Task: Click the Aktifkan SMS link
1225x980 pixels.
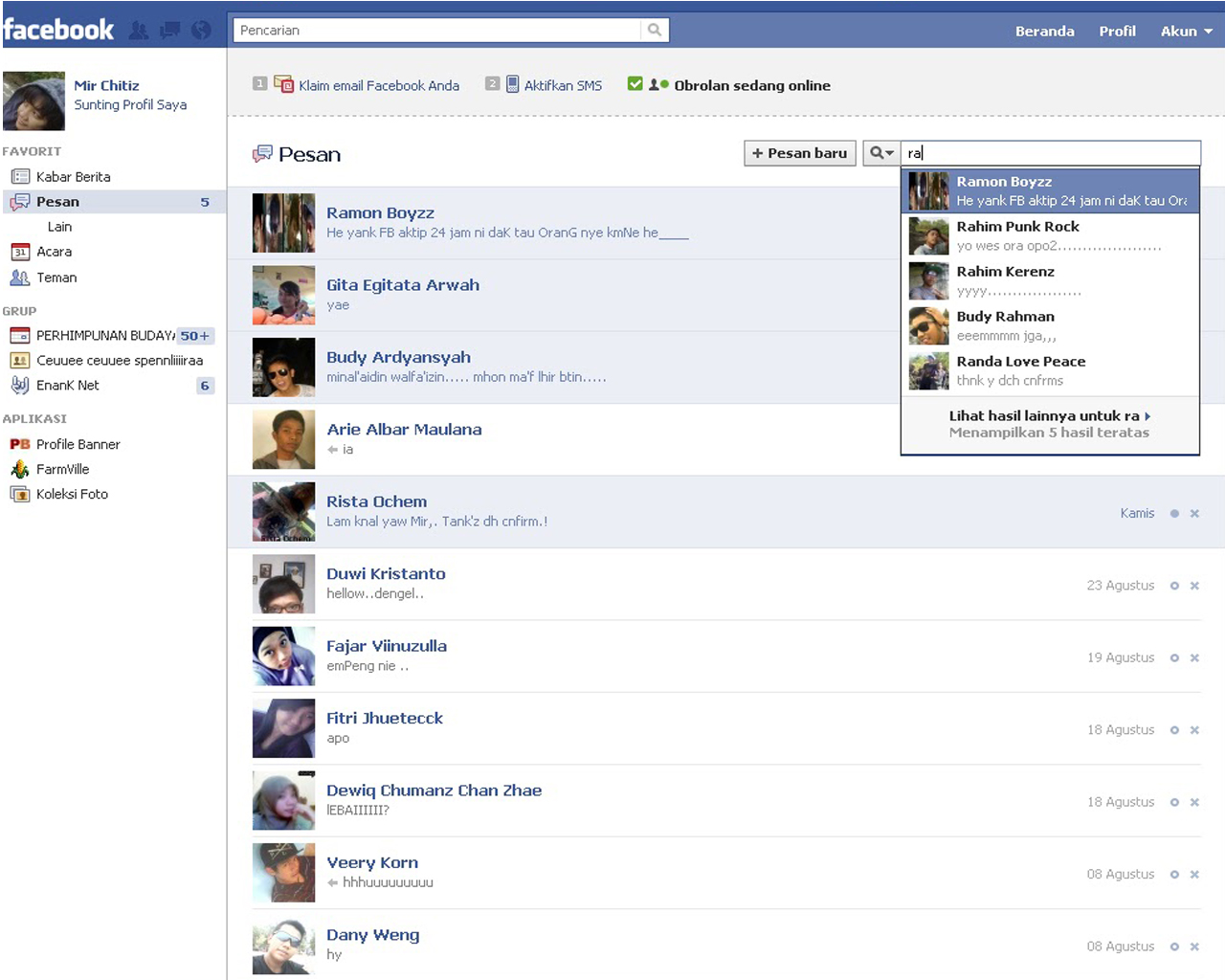Action: [x=563, y=85]
